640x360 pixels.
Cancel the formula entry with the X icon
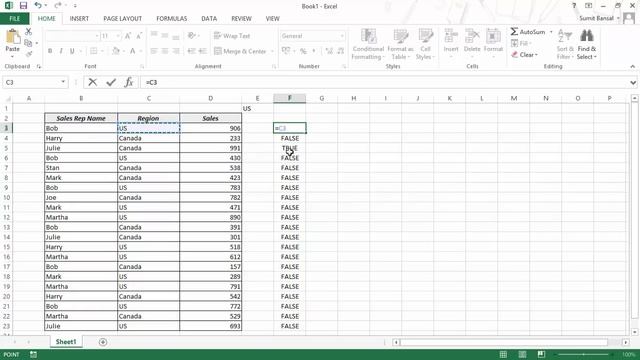93,82
